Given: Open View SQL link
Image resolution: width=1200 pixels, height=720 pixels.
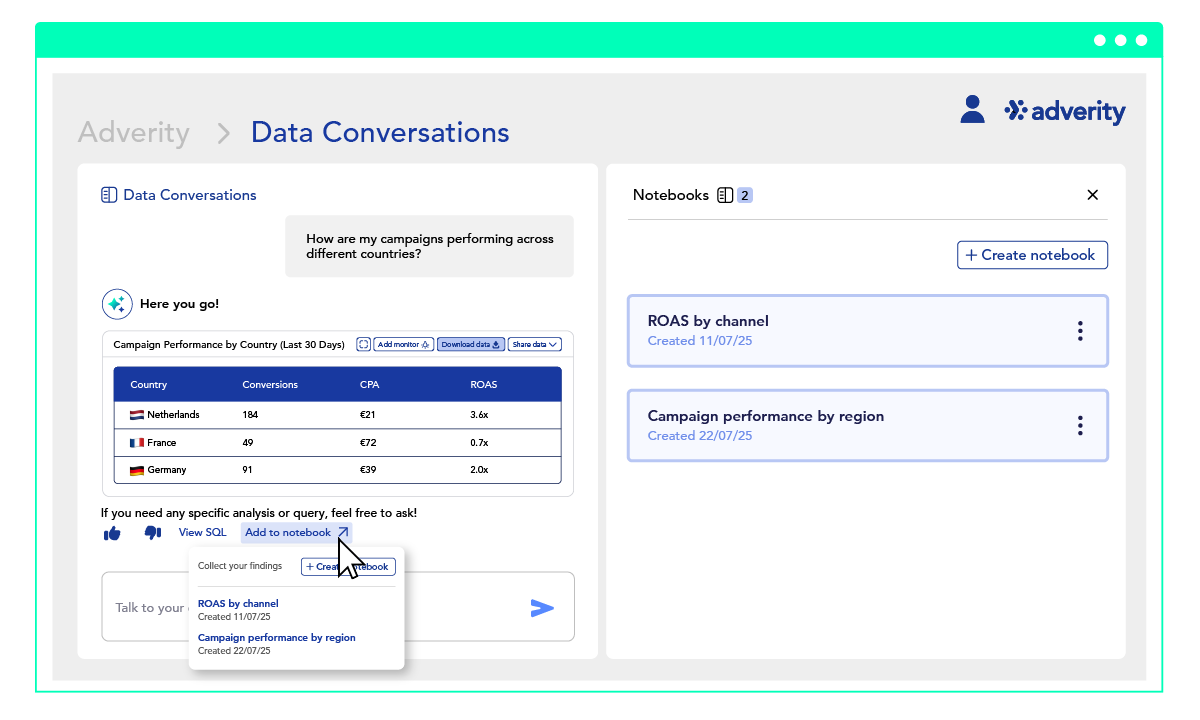Looking at the screenshot, I should (x=203, y=533).
